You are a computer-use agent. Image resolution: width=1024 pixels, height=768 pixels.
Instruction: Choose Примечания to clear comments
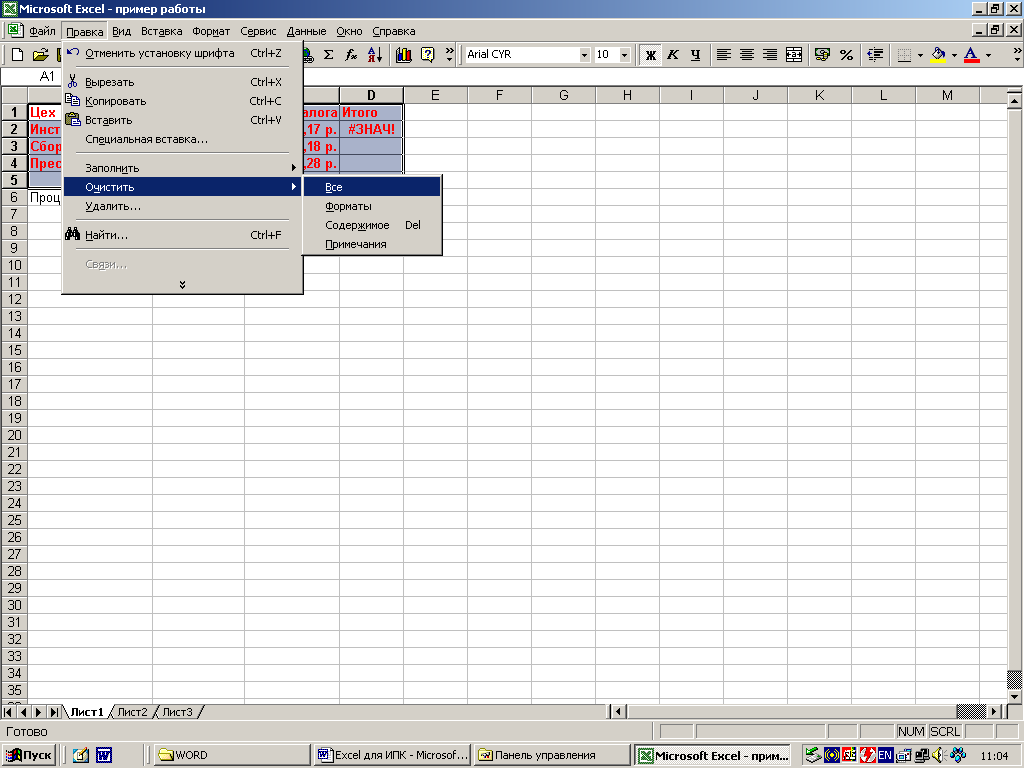pyautogui.click(x=372, y=244)
